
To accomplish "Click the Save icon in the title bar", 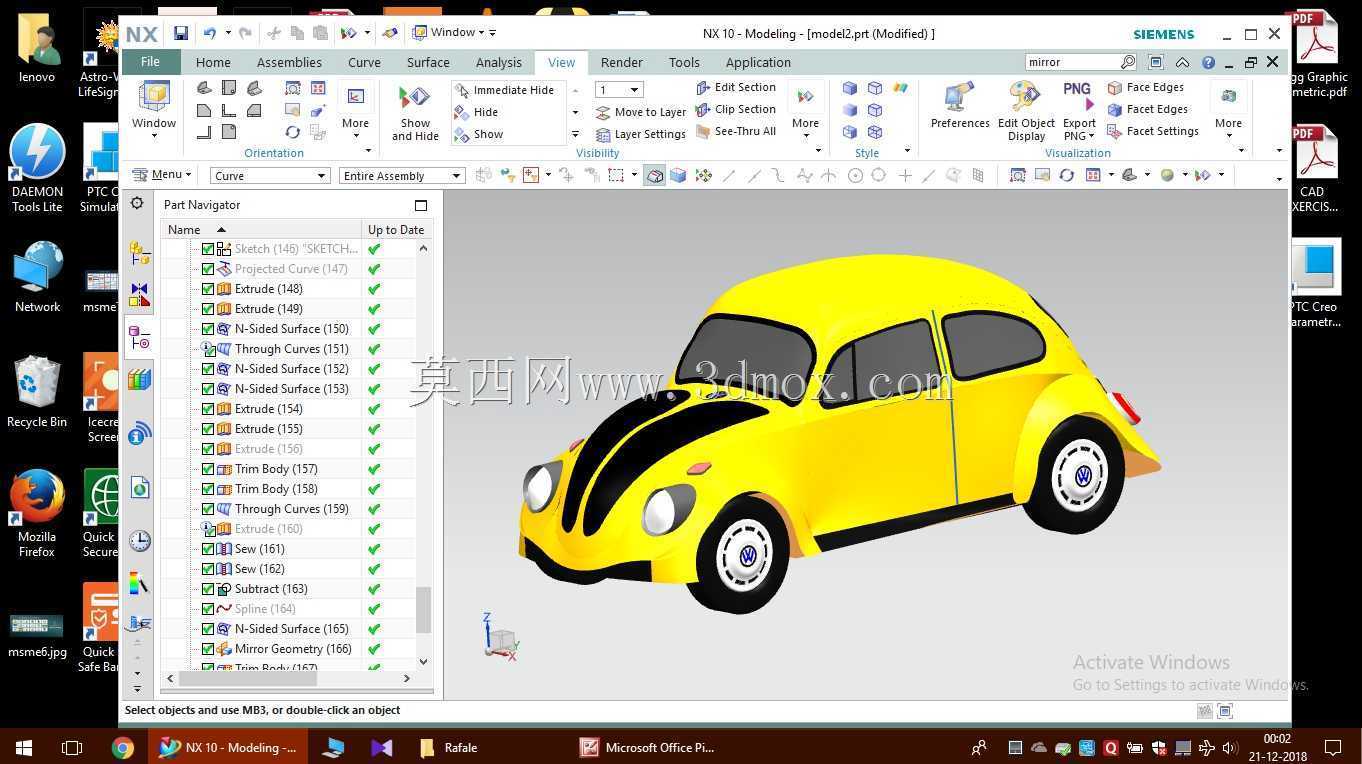I will pyautogui.click(x=181, y=33).
